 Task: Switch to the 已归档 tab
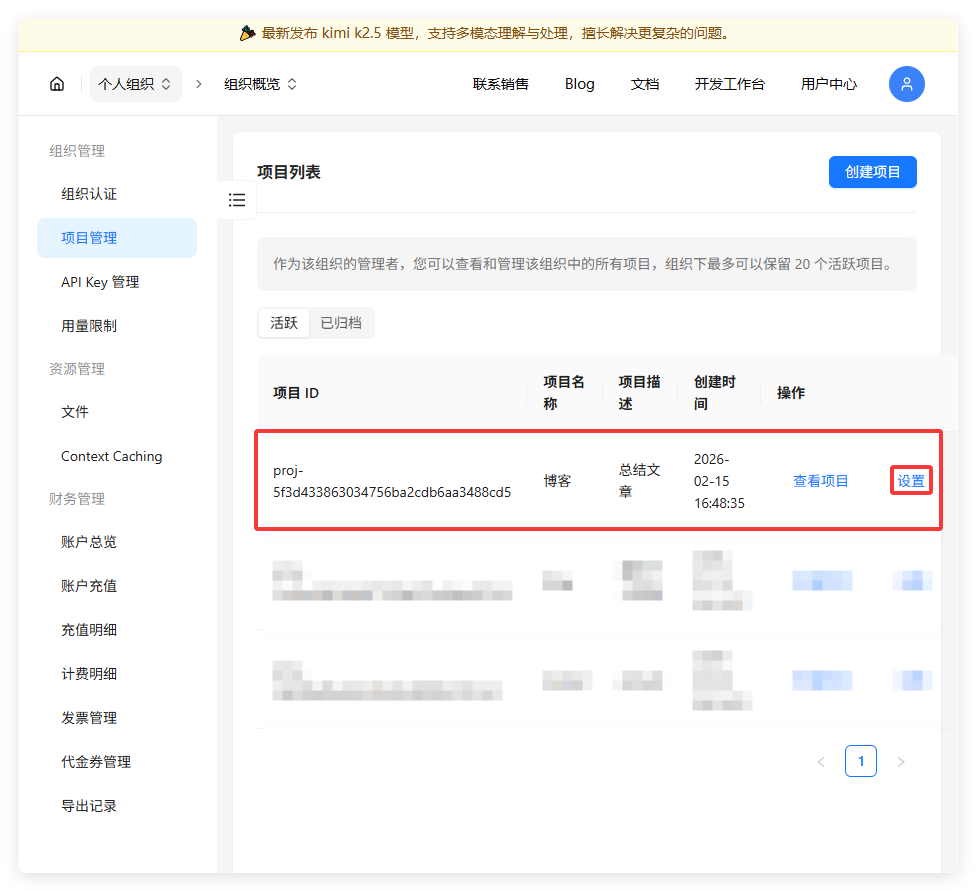coord(341,323)
